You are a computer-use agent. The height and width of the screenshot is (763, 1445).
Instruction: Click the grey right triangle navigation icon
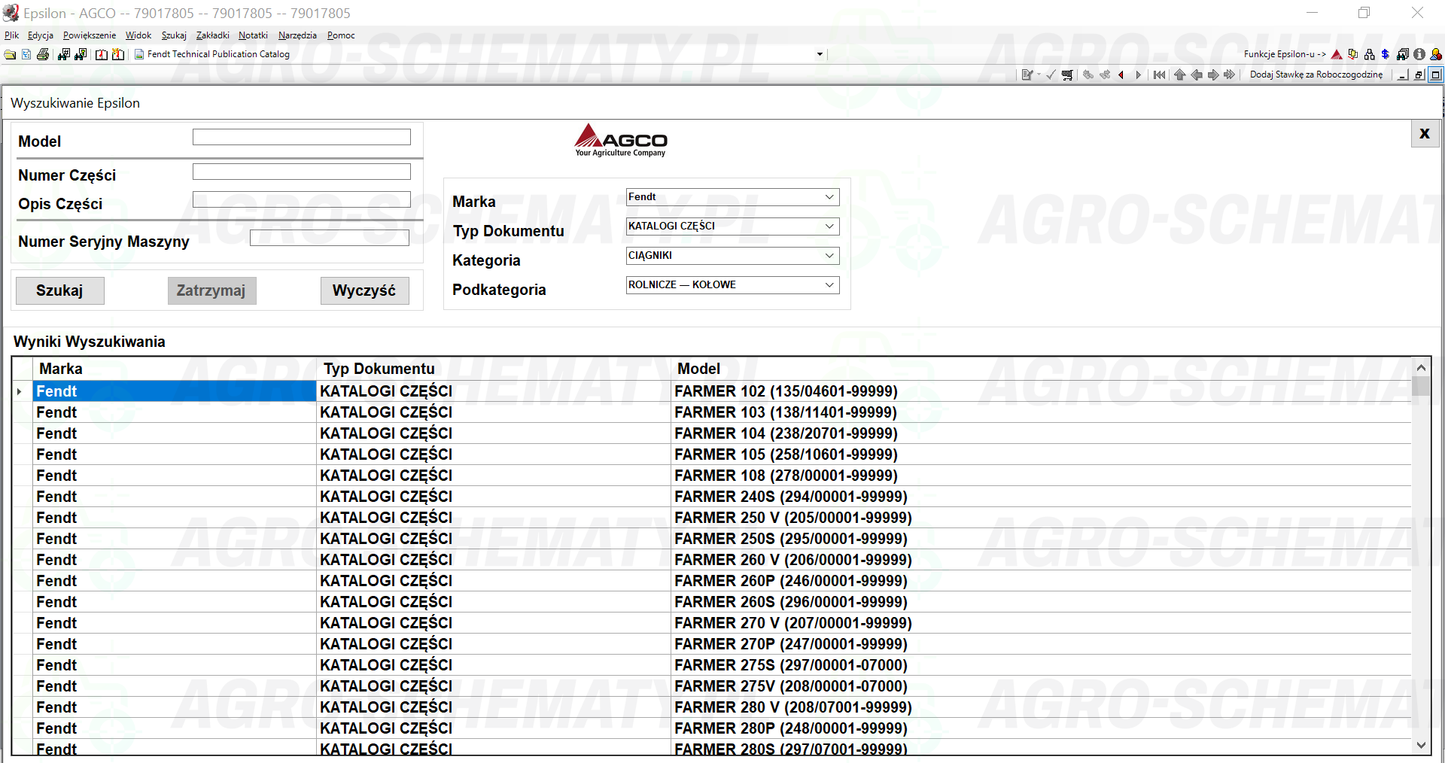click(x=1138, y=75)
